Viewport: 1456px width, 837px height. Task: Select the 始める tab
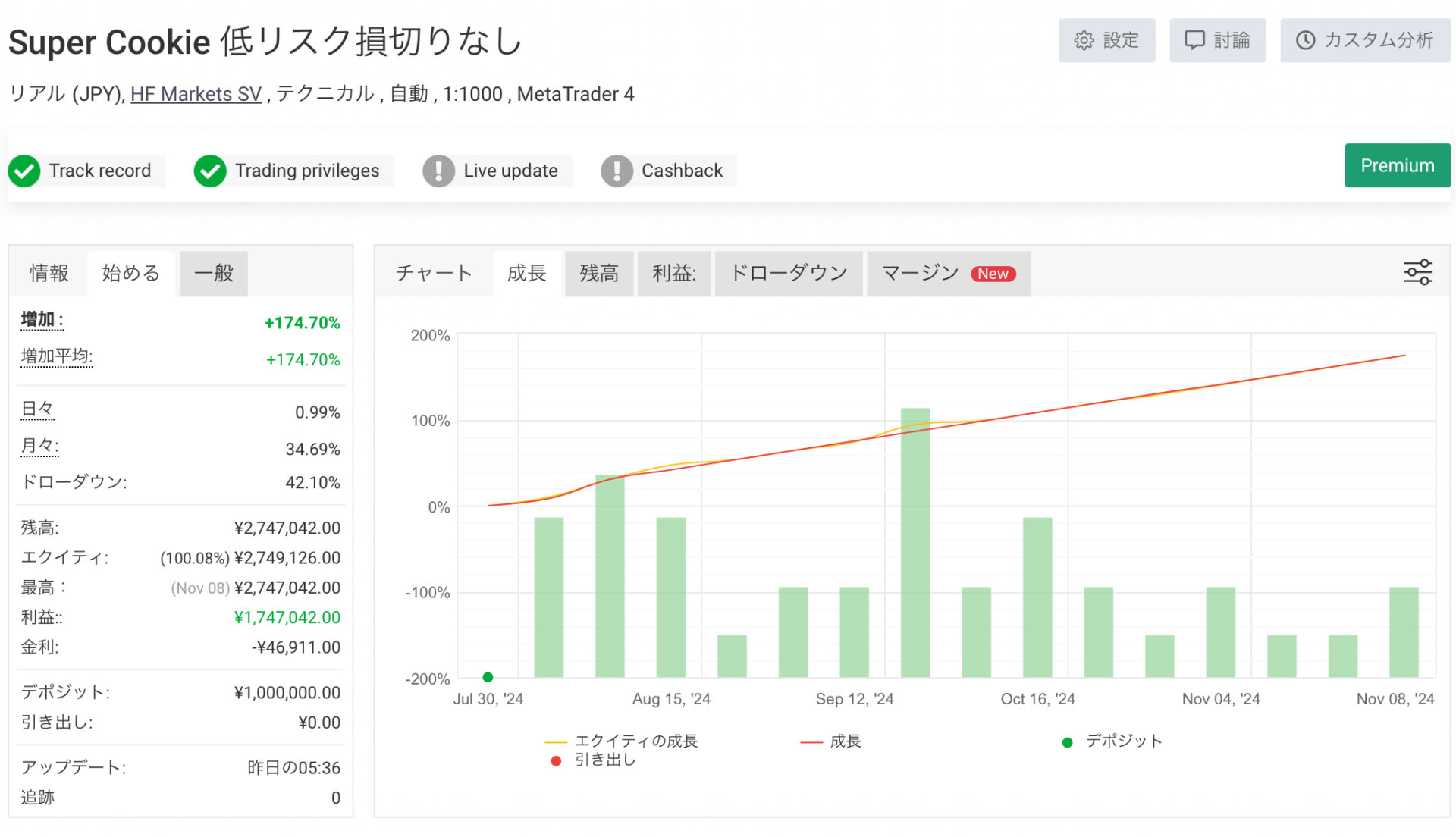click(131, 273)
